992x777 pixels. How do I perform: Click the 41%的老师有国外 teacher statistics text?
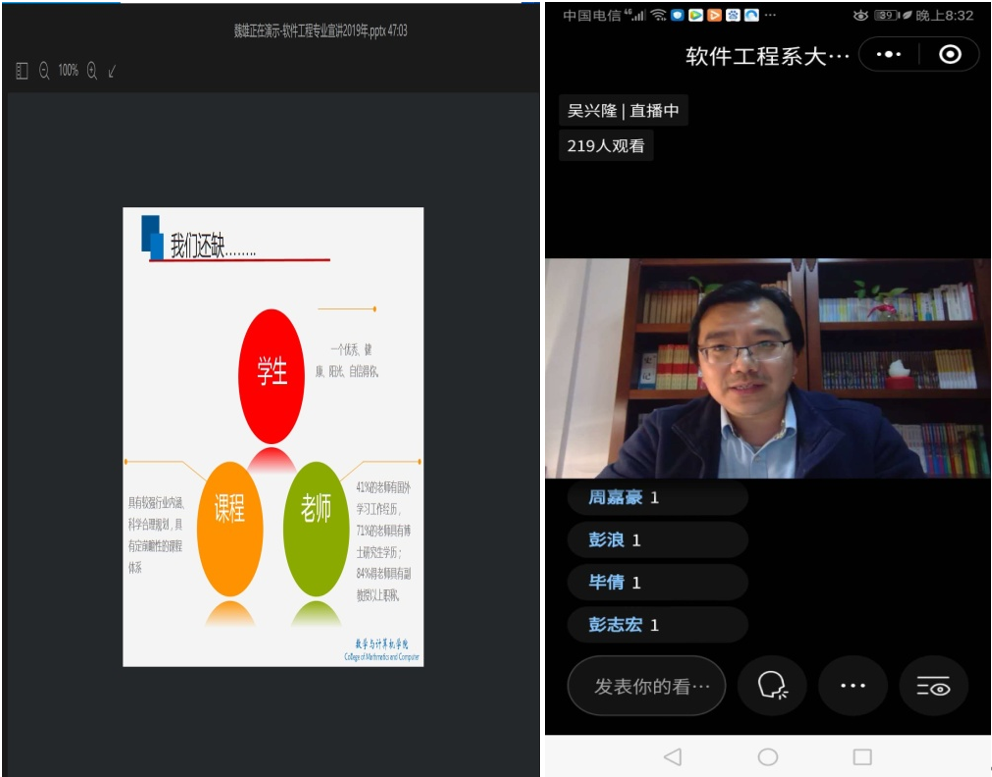point(383,542)
